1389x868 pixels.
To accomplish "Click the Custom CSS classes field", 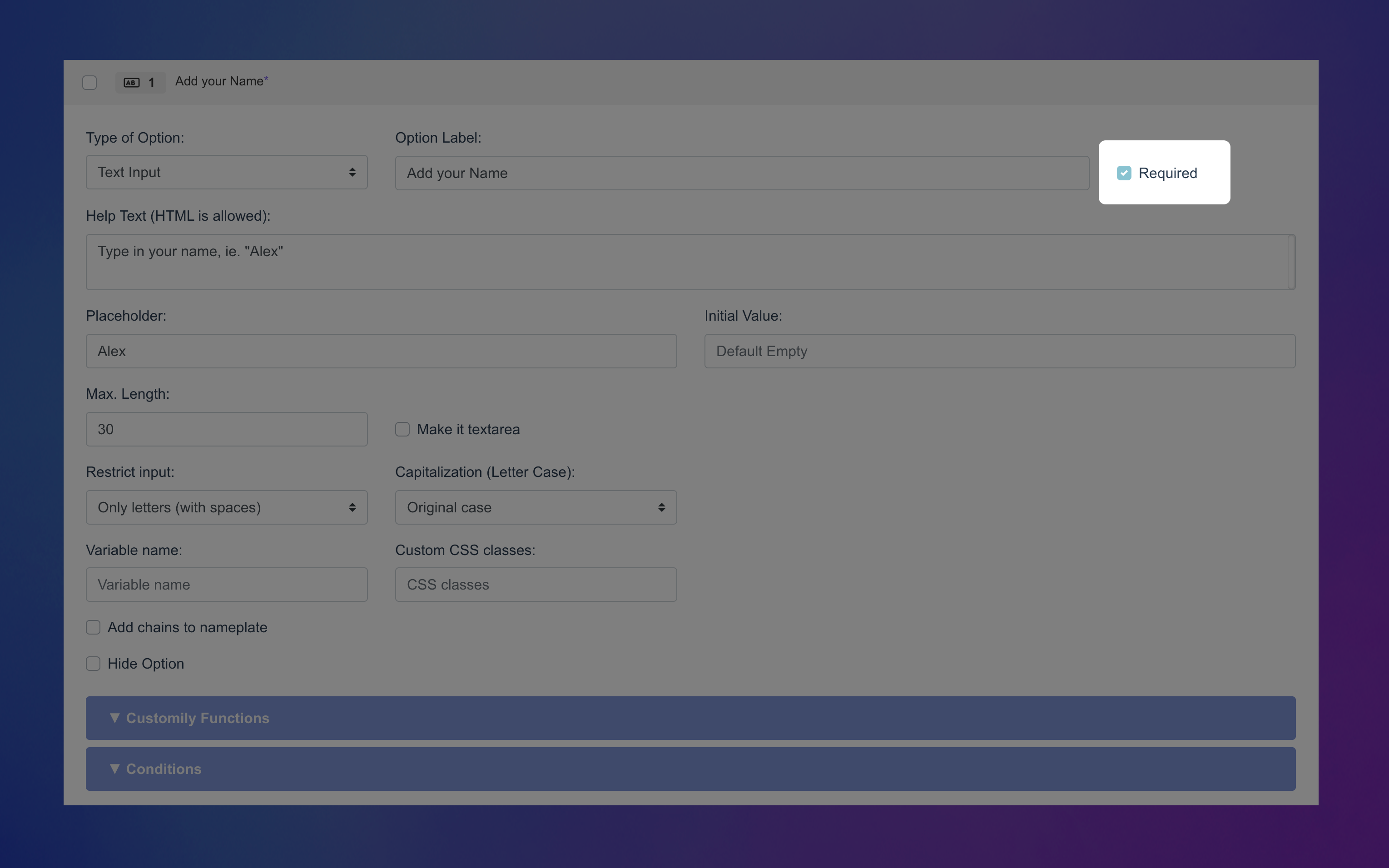I will point(536,585).
